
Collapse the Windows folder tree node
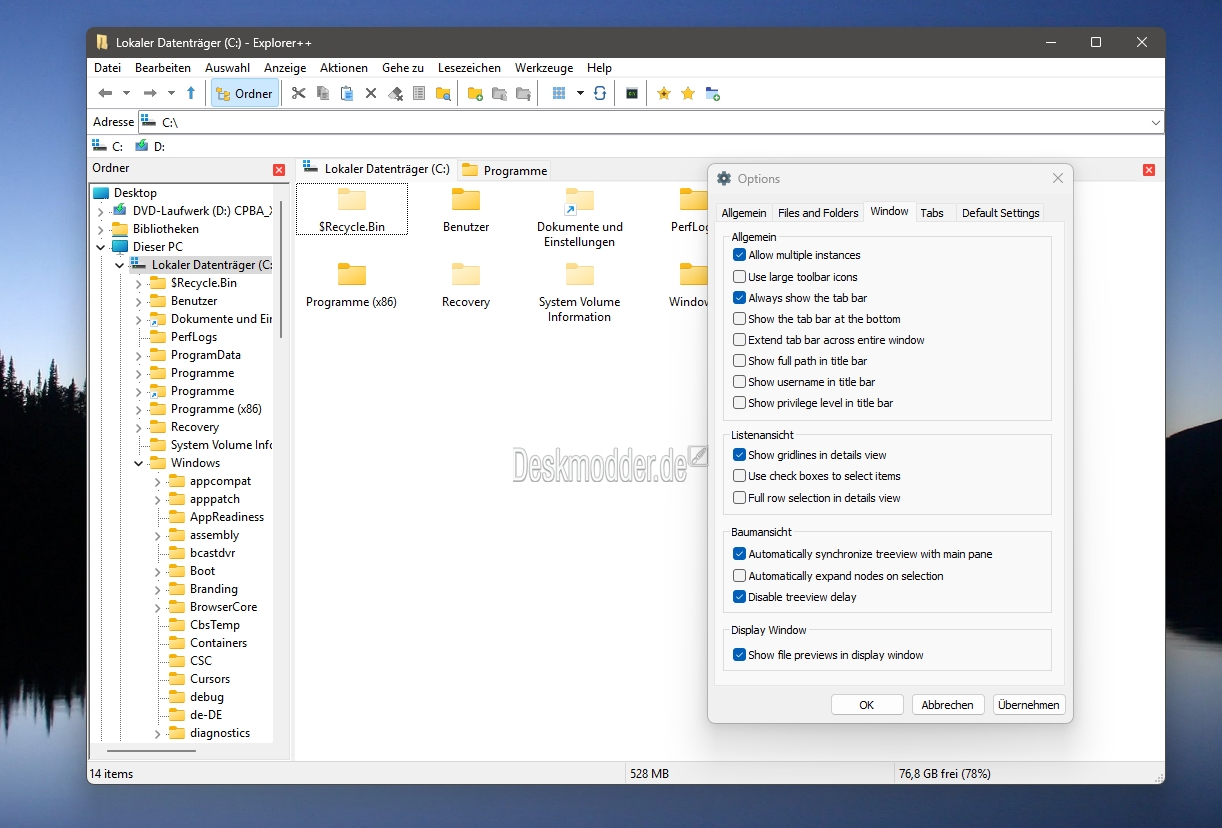click(138, 463)
